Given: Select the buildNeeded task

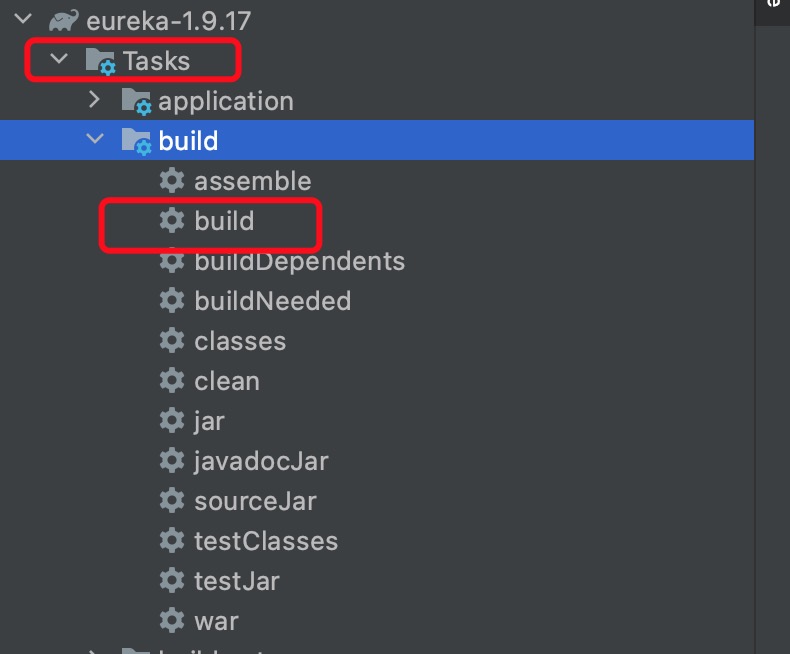Looking at the screenshot, I should point(273,301).
